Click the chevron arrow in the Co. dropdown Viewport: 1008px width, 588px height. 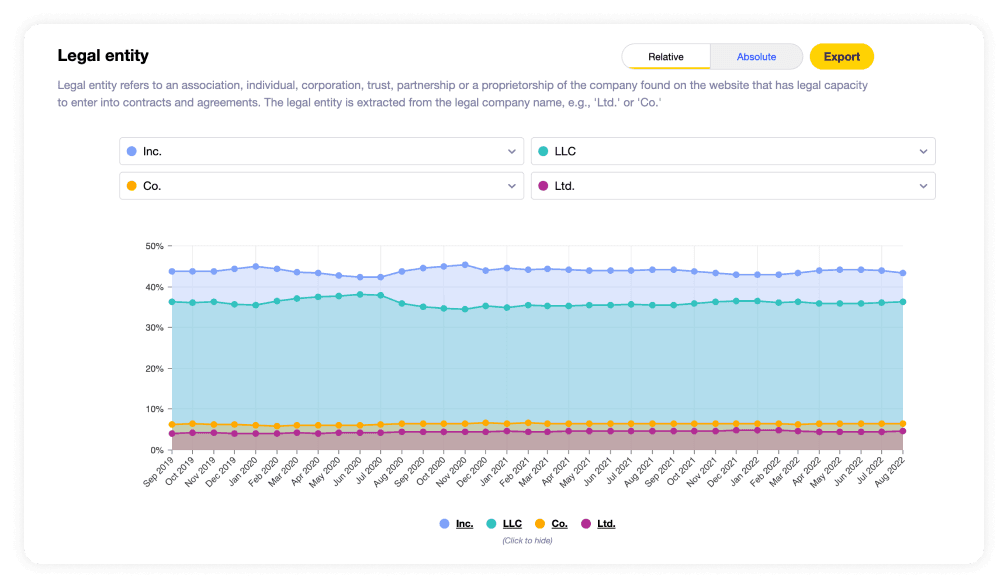tap(512, 186)
